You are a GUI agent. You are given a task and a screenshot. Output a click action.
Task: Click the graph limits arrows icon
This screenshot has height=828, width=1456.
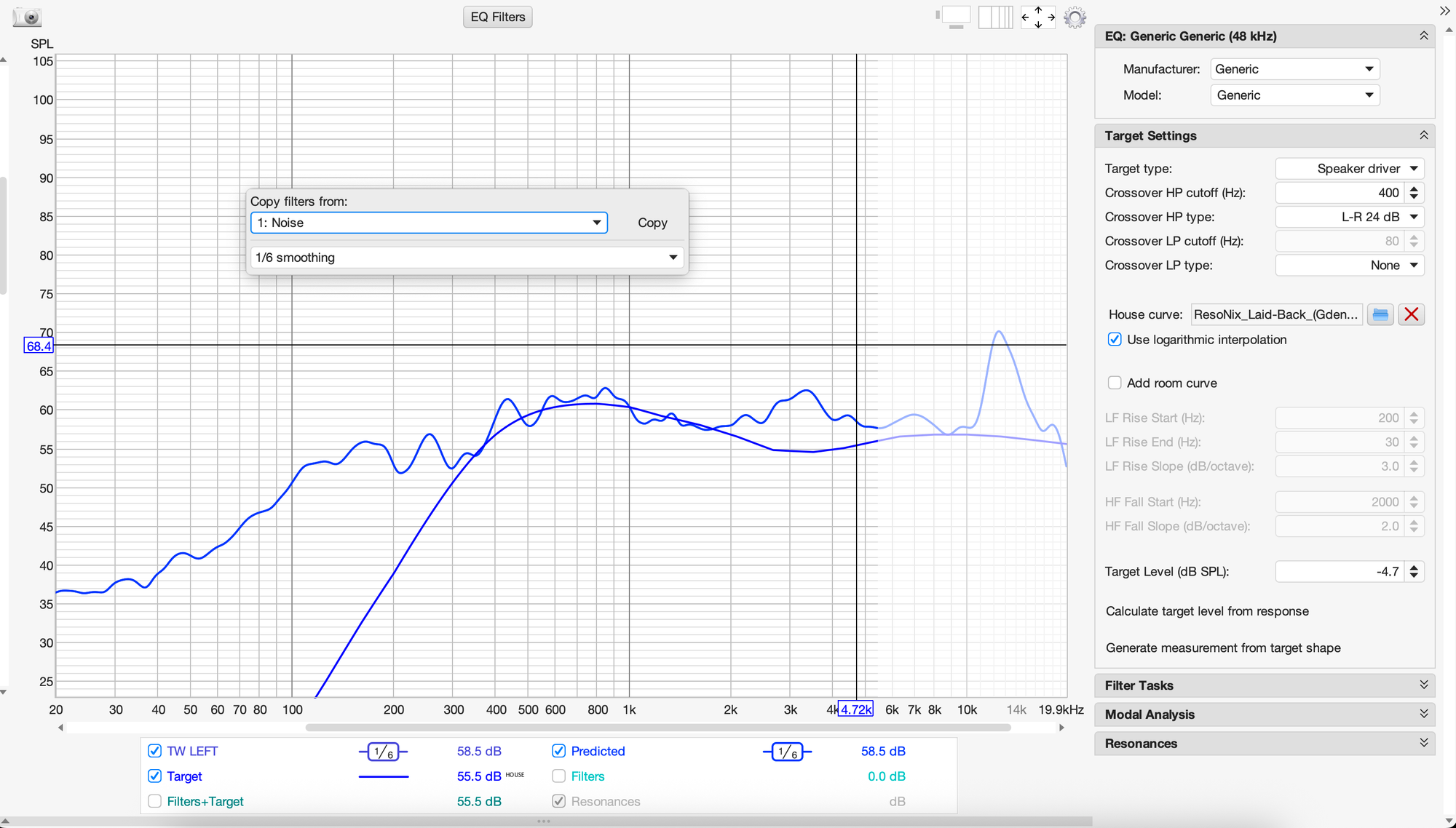tap(1038, 17)
